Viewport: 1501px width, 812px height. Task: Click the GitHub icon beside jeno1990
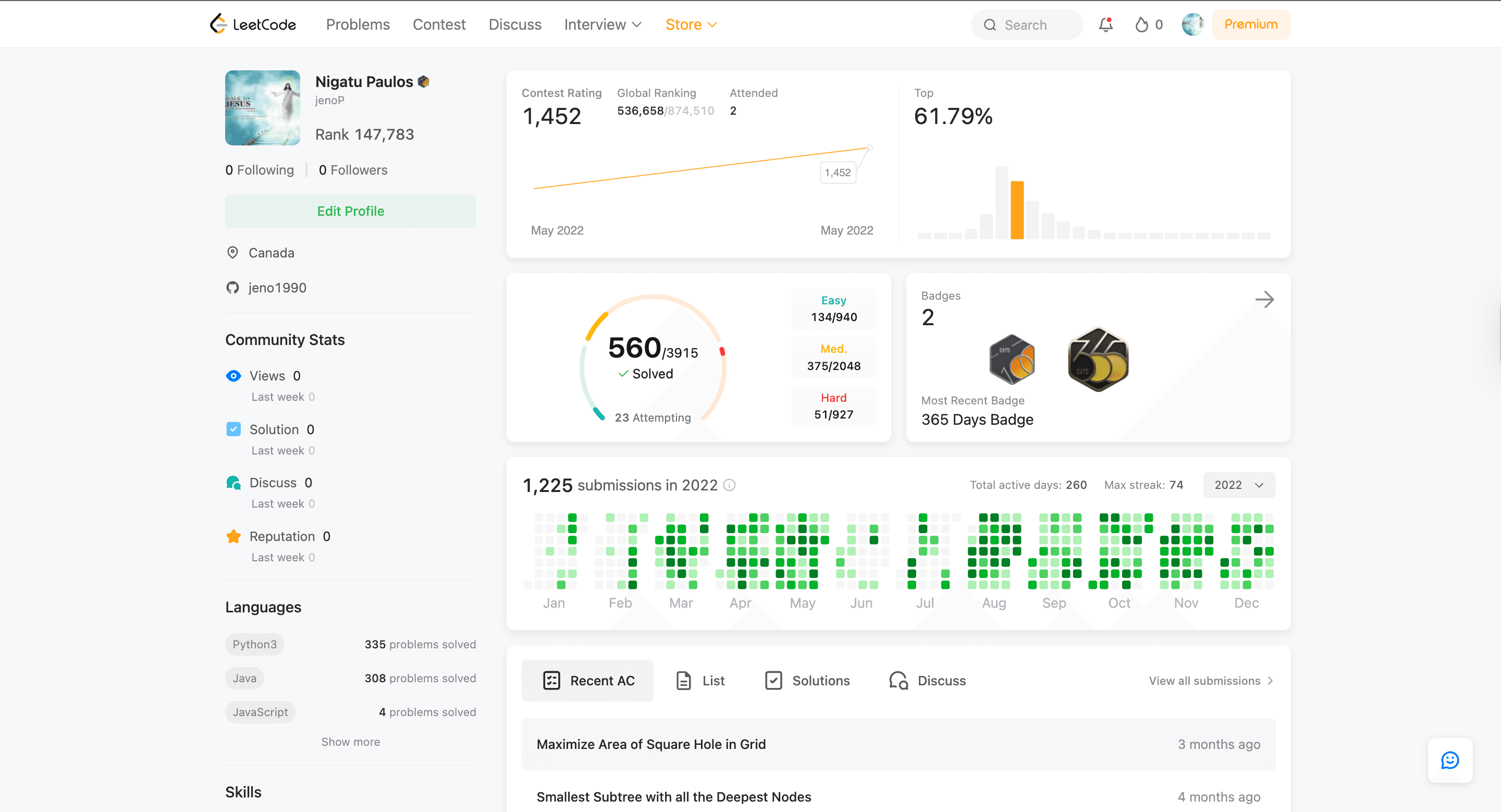232,288
